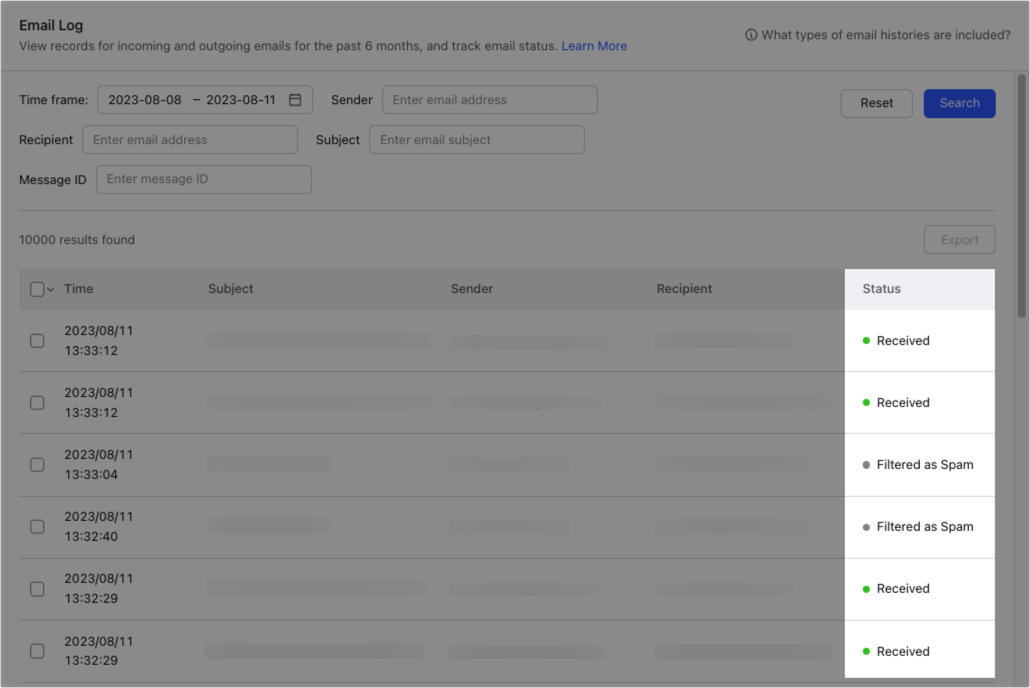Focus the Subject input field

pyautogui.click(x=477, y=139)
